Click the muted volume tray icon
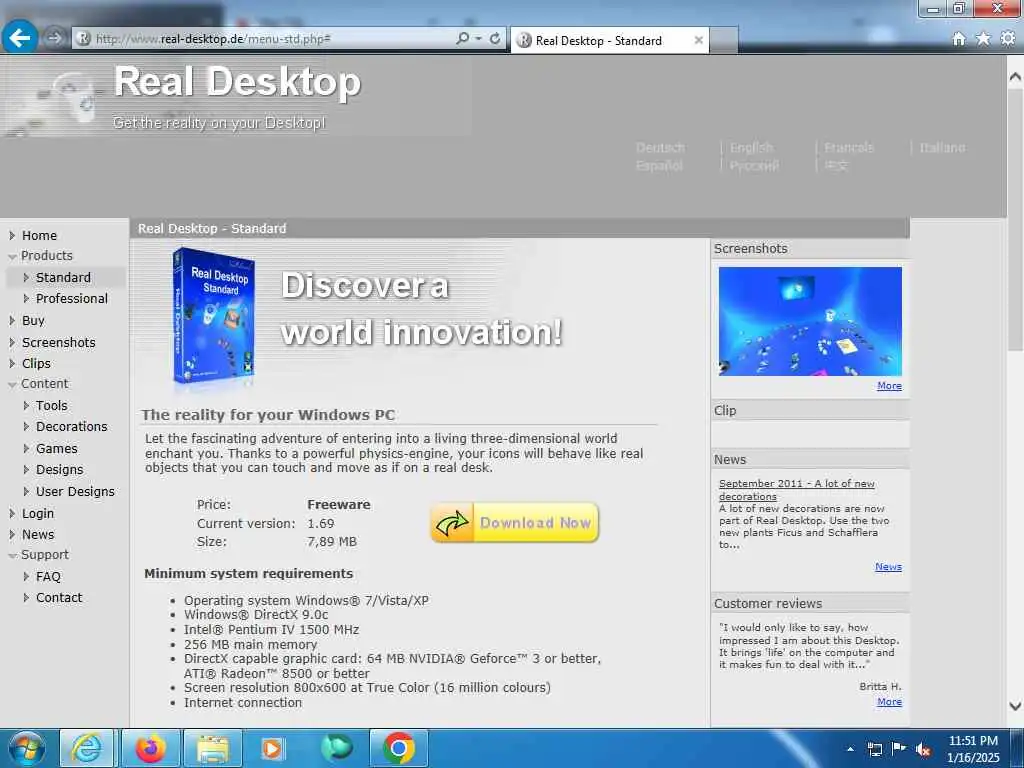 click(923, 750)
